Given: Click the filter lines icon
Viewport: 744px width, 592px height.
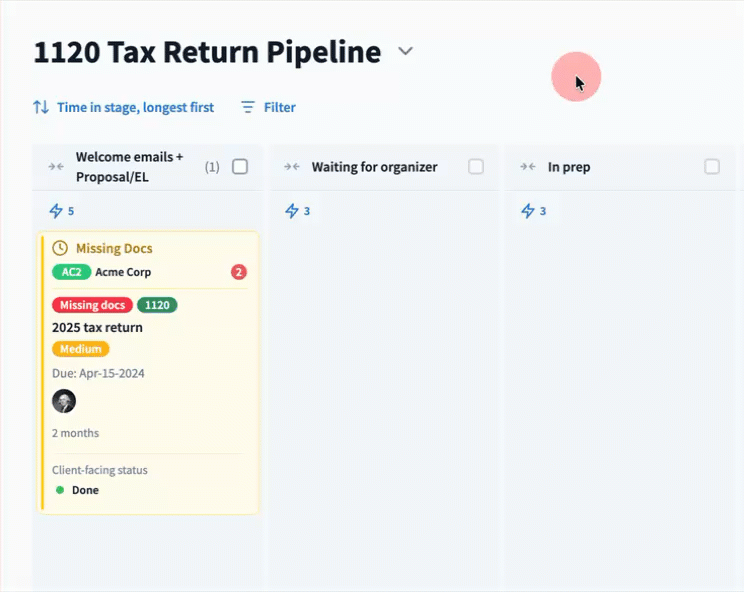Looking at the screenshot, I should click(x=249, y=107).
